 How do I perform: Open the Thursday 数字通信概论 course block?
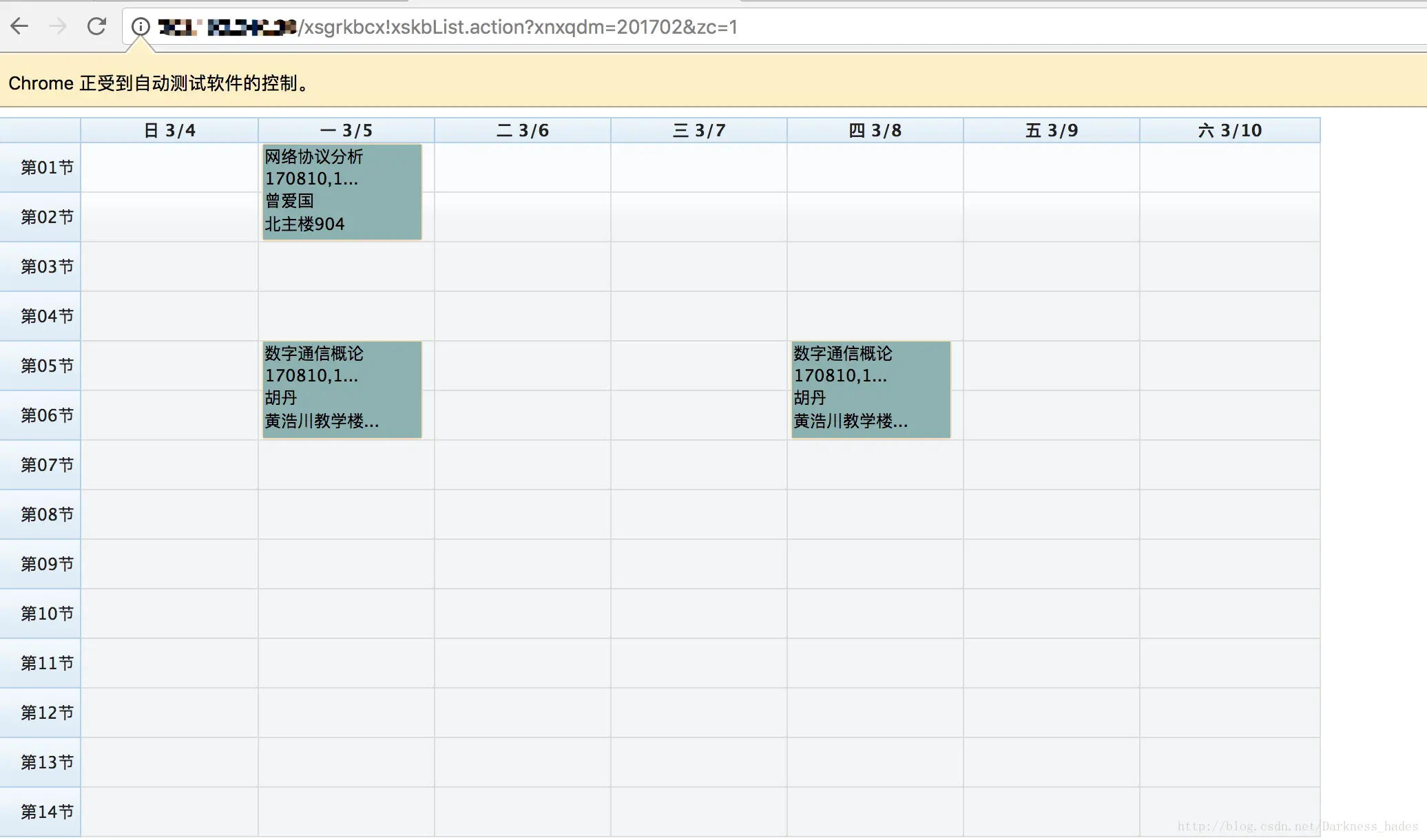point(871,389)
